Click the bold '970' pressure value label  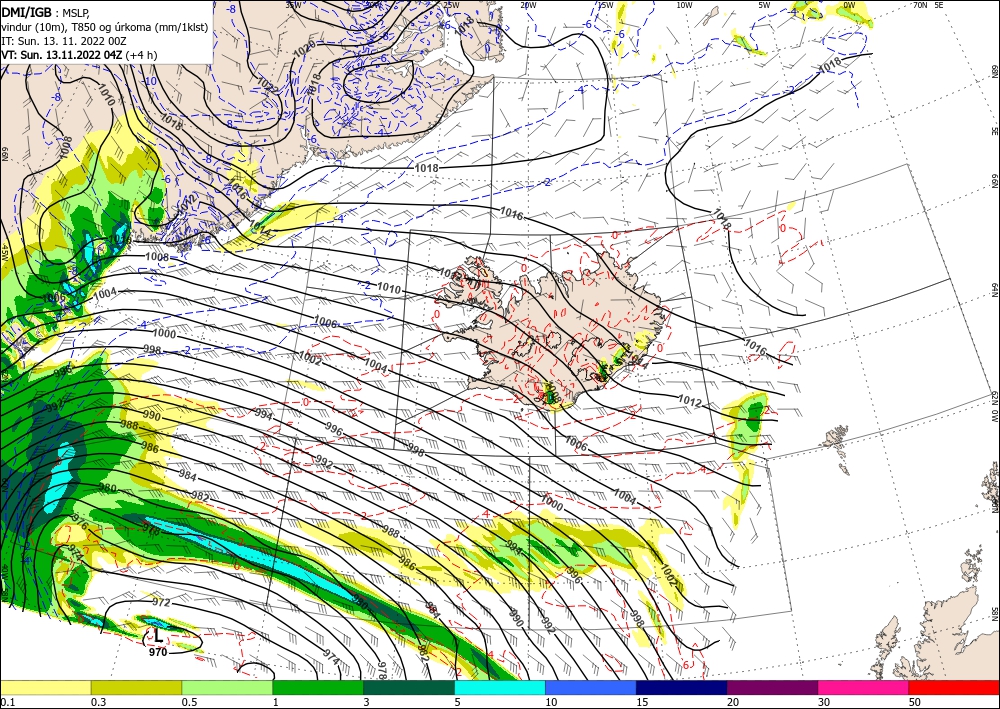[158, 652]
